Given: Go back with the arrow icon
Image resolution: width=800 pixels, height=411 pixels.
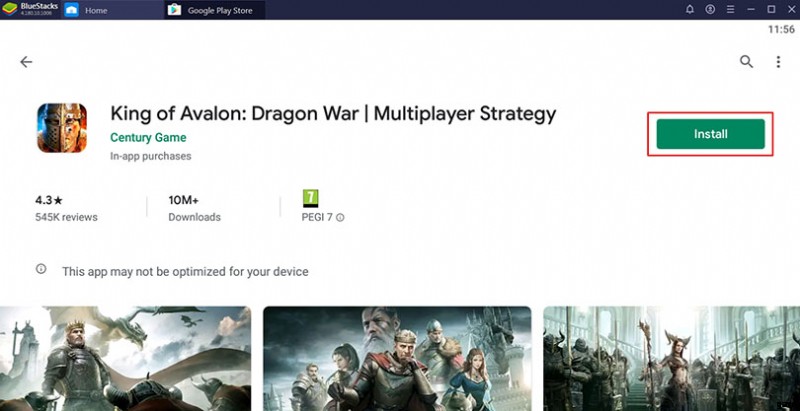Looking at the screenshot, I should point(26,62).
